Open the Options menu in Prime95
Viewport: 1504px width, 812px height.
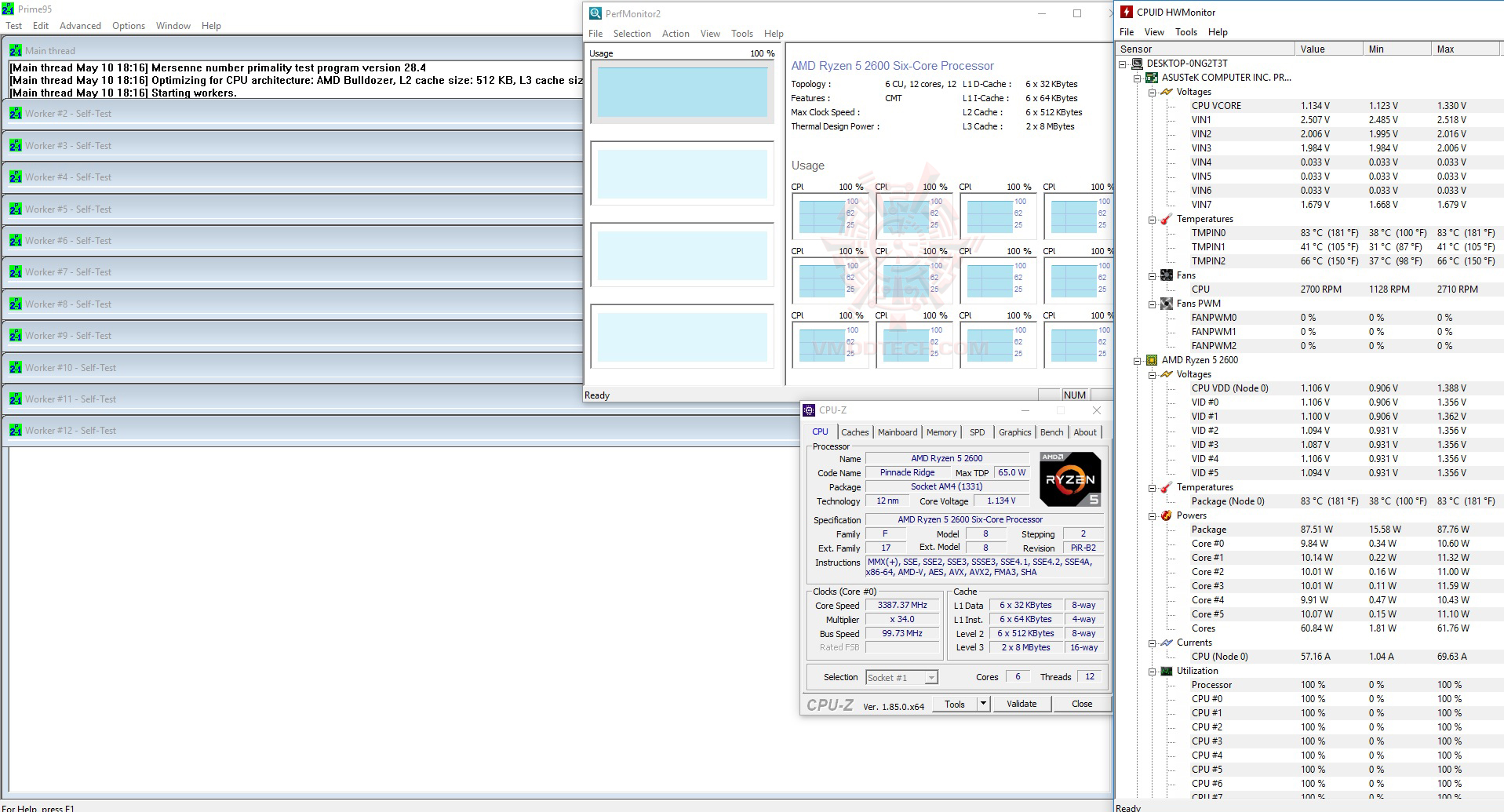tap(129, 26)
